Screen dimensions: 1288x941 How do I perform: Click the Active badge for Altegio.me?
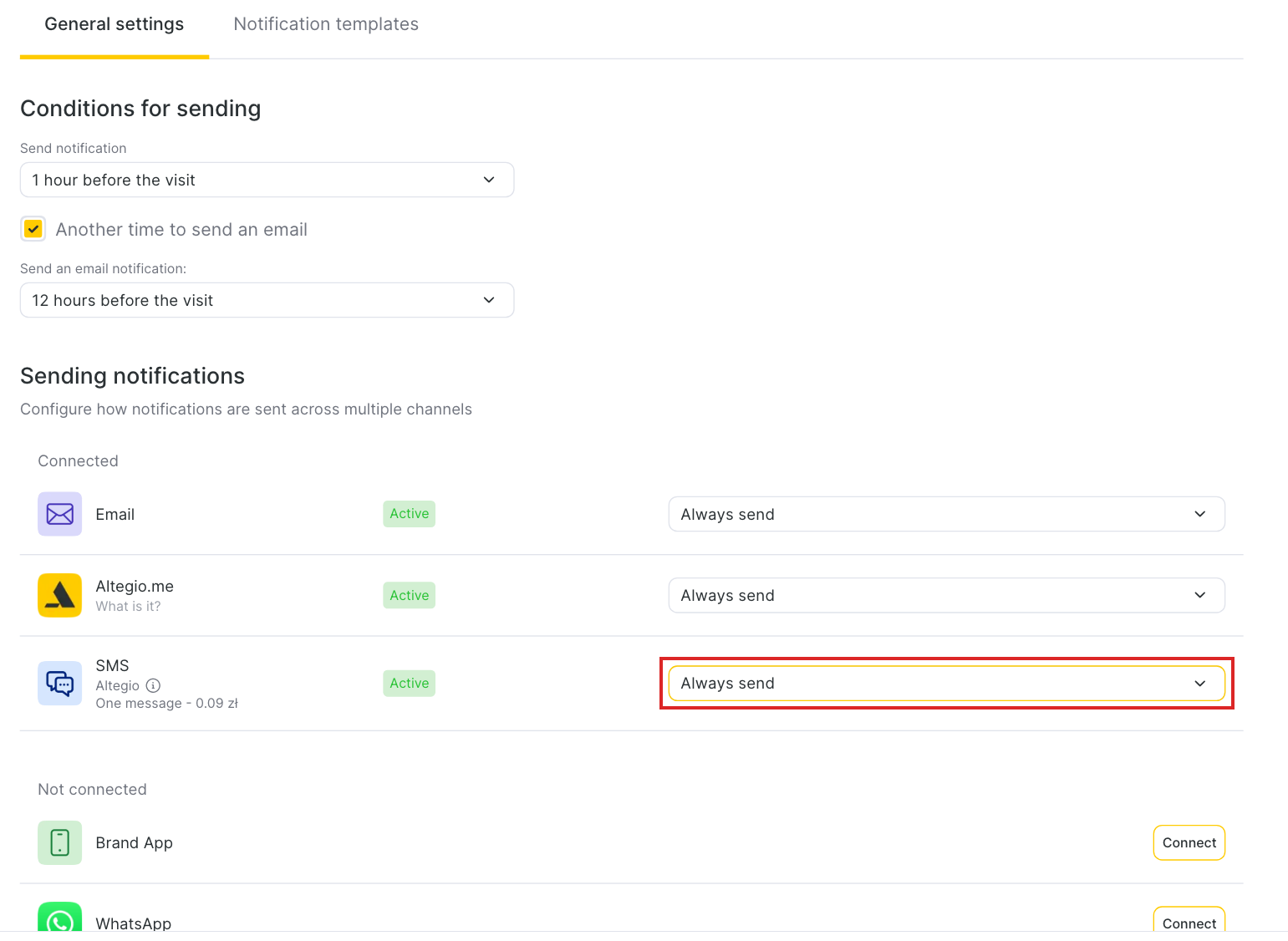[410, 595]
